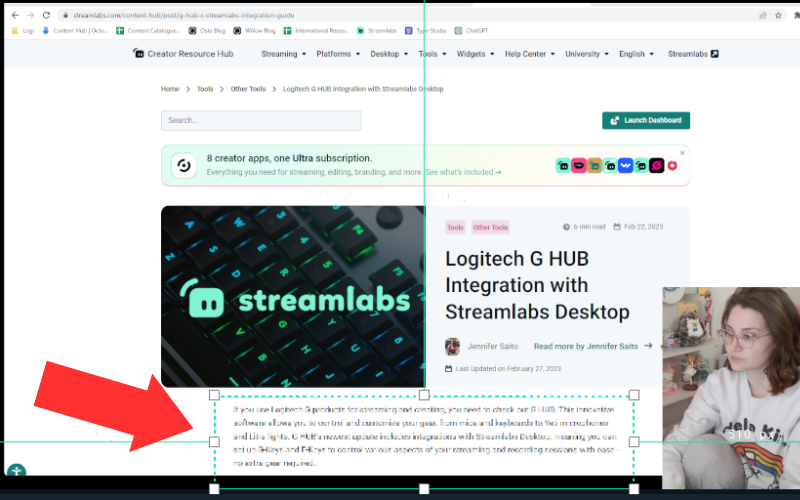Click the article title Logitech G HUB Integration
Screen dimensions: 800x500
(537, 285)
